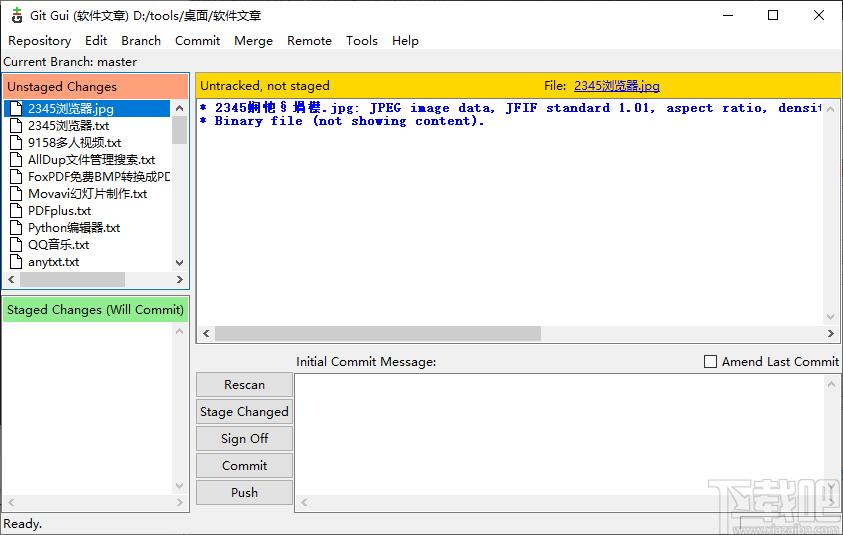
Task: Click the file icon for 9158多人视频.txt
Action: point(17,142)
